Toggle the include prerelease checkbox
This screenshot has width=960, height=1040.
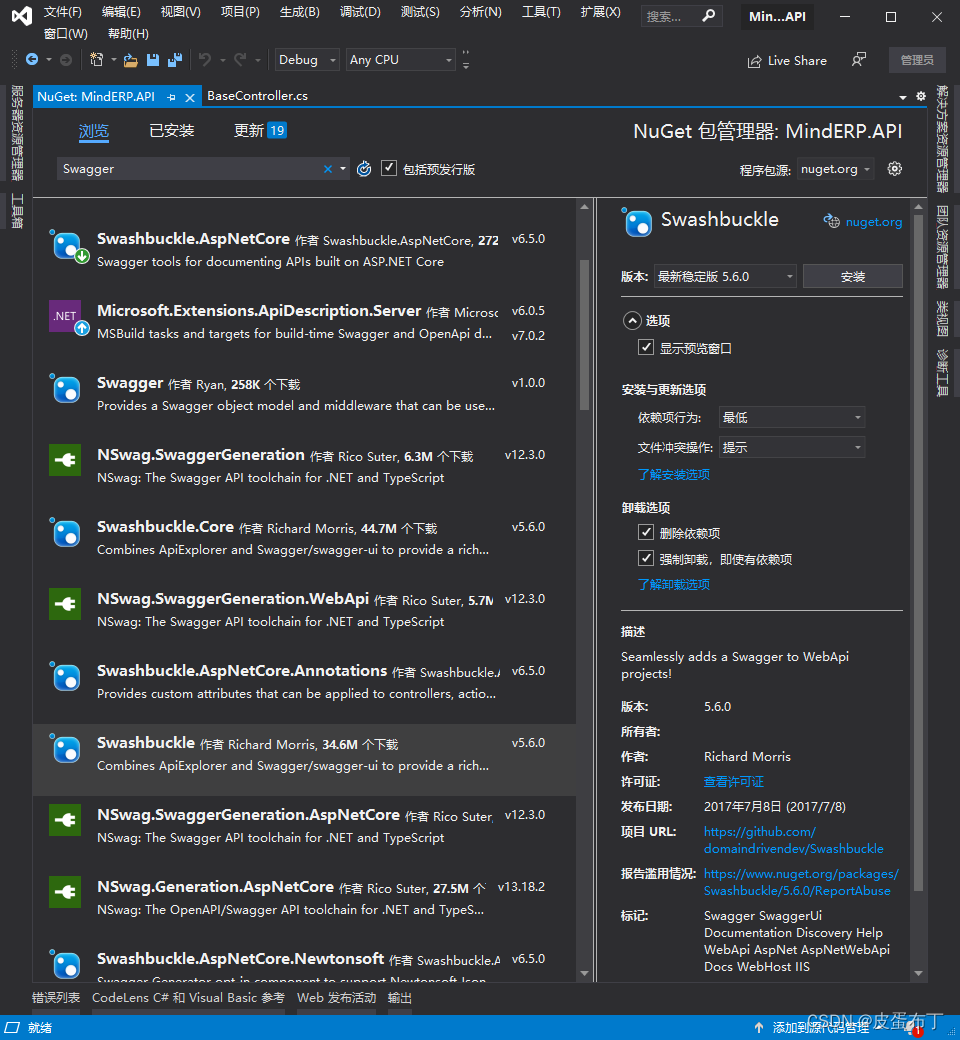pos(389,168)
